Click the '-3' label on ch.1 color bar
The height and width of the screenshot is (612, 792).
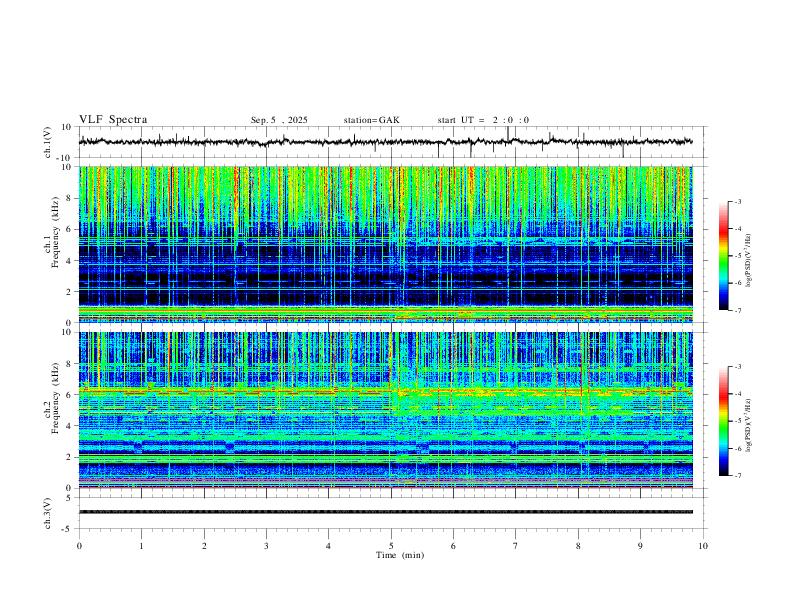(x=738, y=201)
